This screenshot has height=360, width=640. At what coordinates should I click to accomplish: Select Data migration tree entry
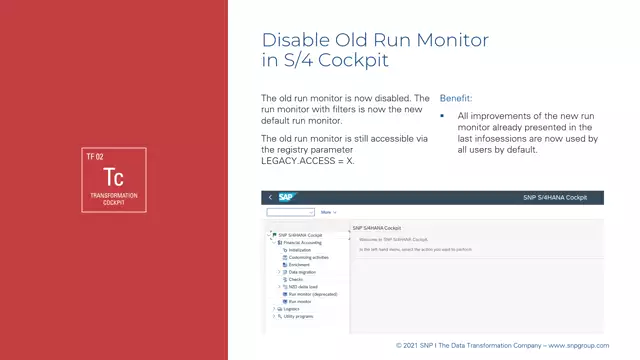[302, 272]
